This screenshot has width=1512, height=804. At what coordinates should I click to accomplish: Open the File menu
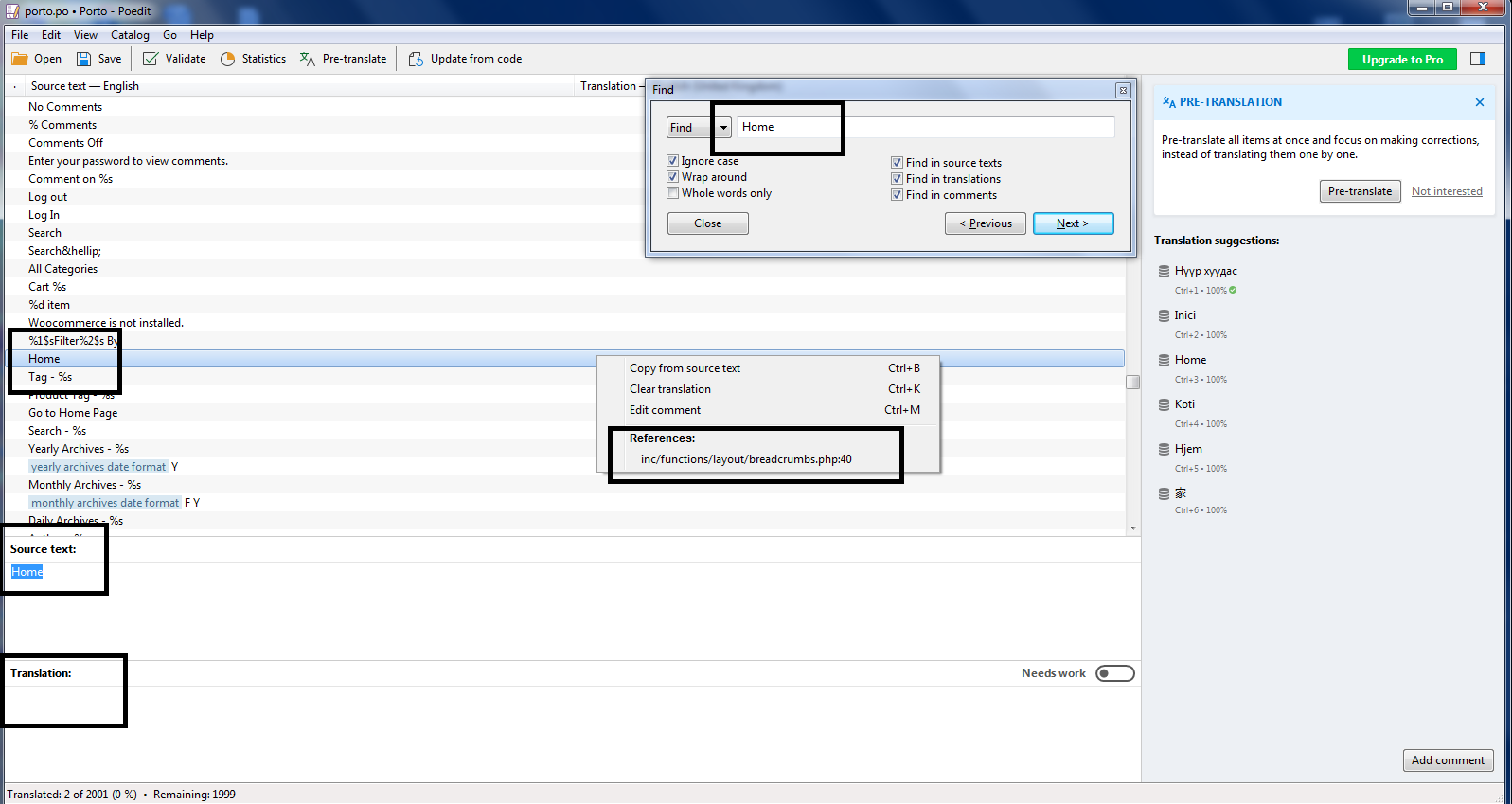20,35
